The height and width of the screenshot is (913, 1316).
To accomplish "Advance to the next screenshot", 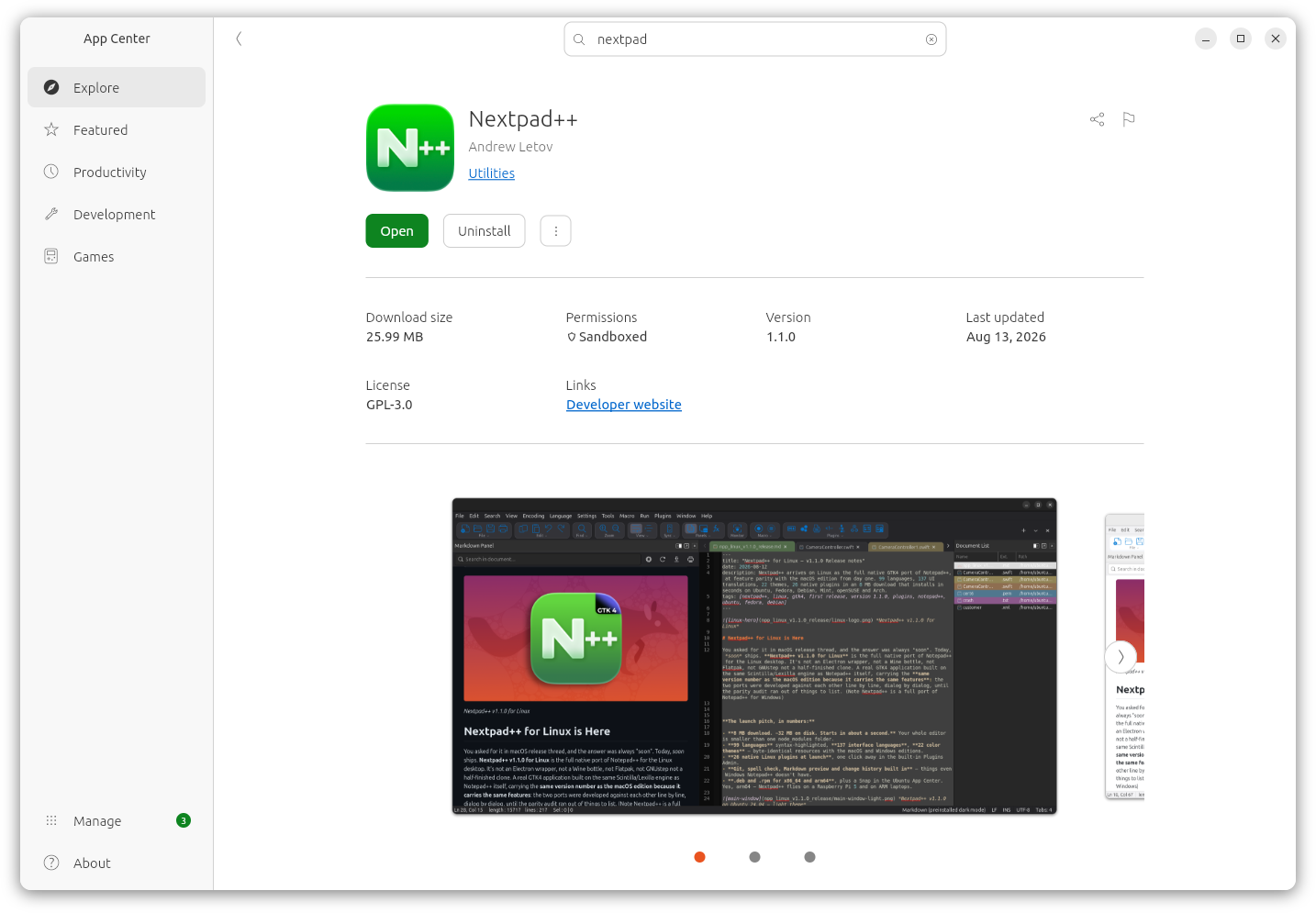I will pos(1121,657).
